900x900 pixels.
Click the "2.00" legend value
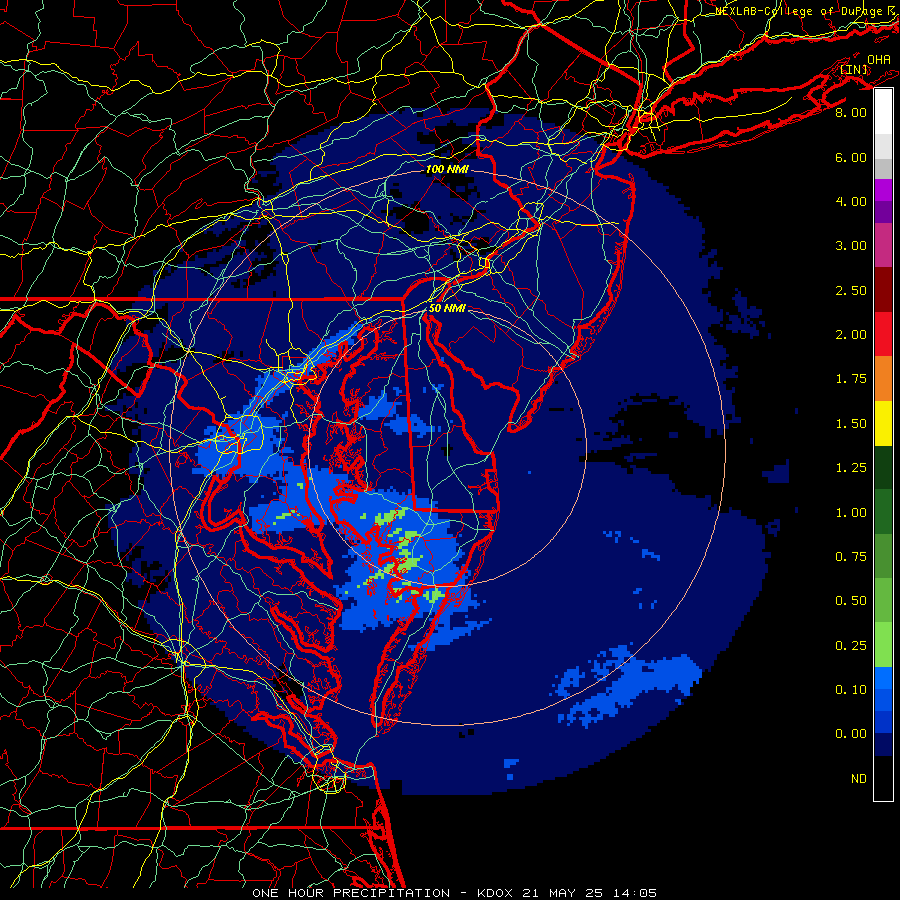coord(851,335)
